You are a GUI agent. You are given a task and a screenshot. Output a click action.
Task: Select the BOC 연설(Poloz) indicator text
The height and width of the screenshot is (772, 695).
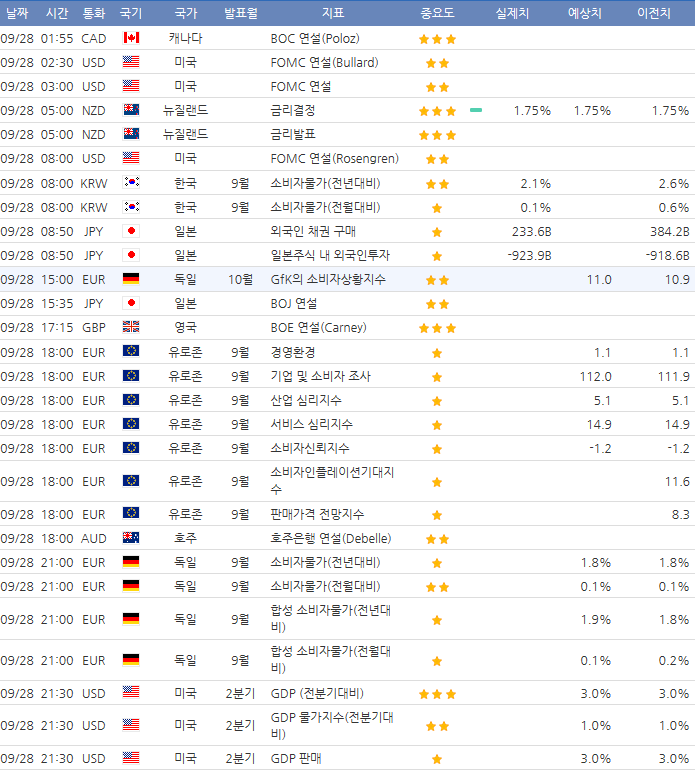pos(315,38)
